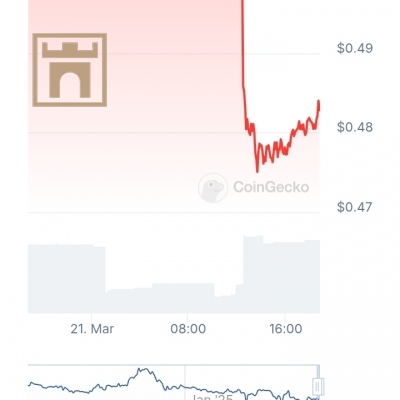Click the 21. Mar date axis label

click(92, 329)
